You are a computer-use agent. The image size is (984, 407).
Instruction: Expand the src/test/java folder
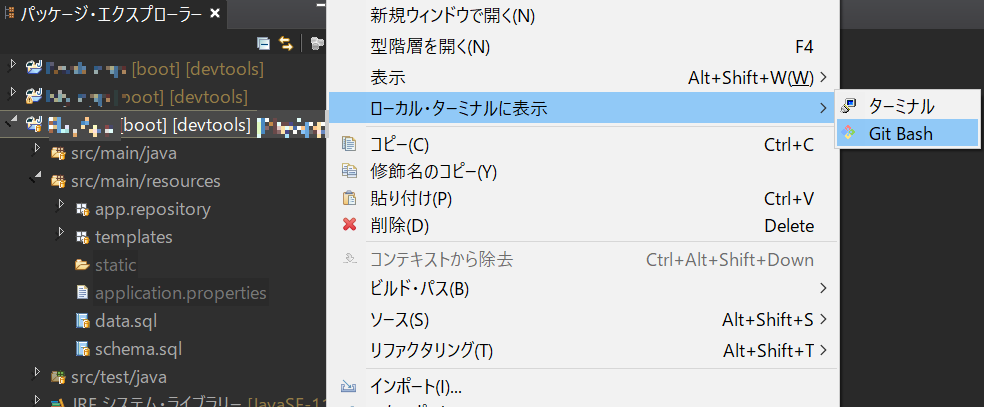pos(38,373)
